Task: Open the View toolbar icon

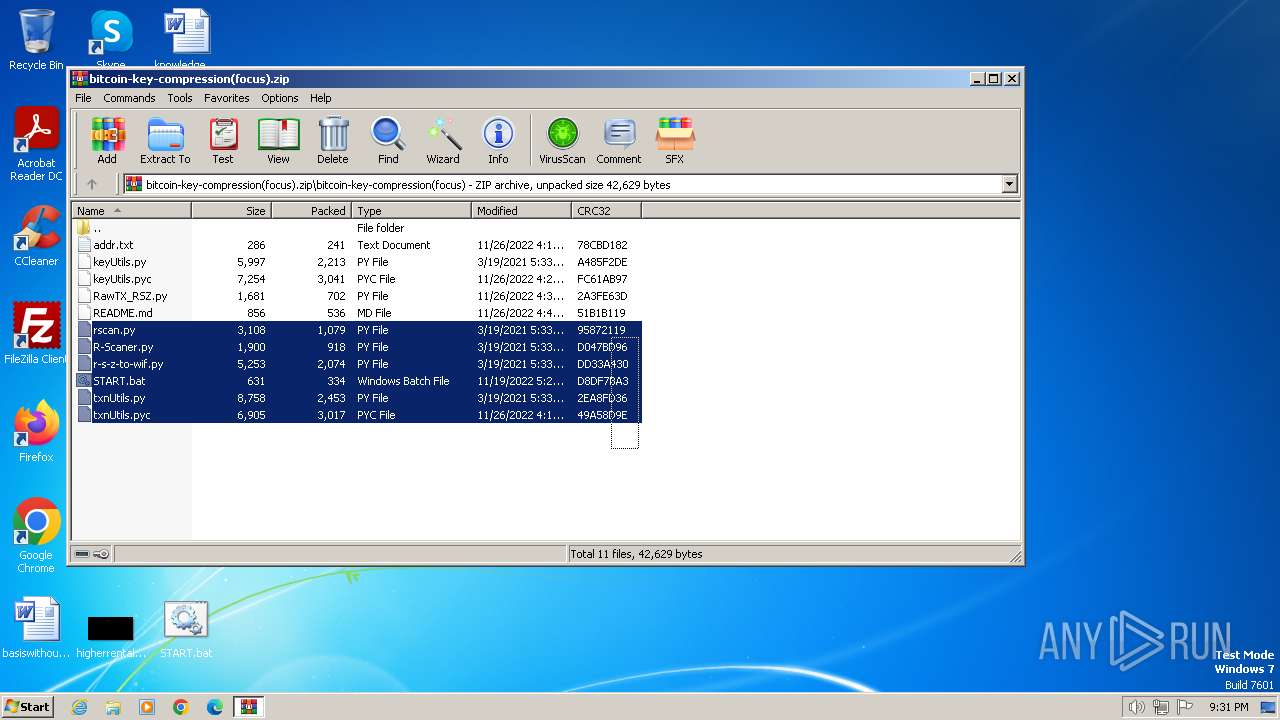Action: coord(278,140)
